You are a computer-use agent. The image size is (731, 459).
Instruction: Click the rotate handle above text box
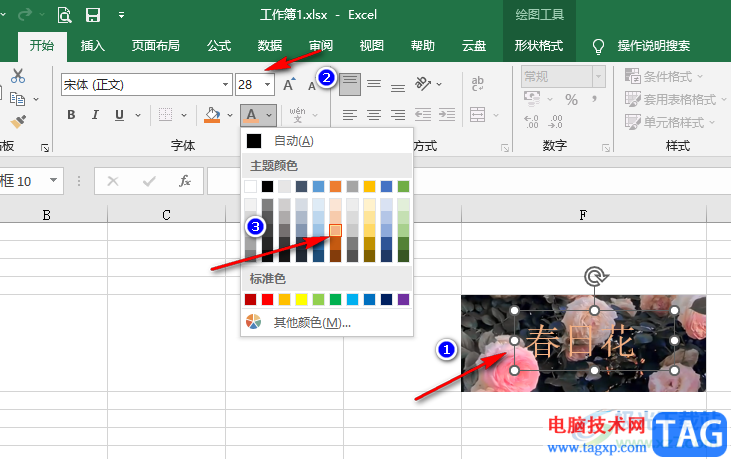[594, 277]
